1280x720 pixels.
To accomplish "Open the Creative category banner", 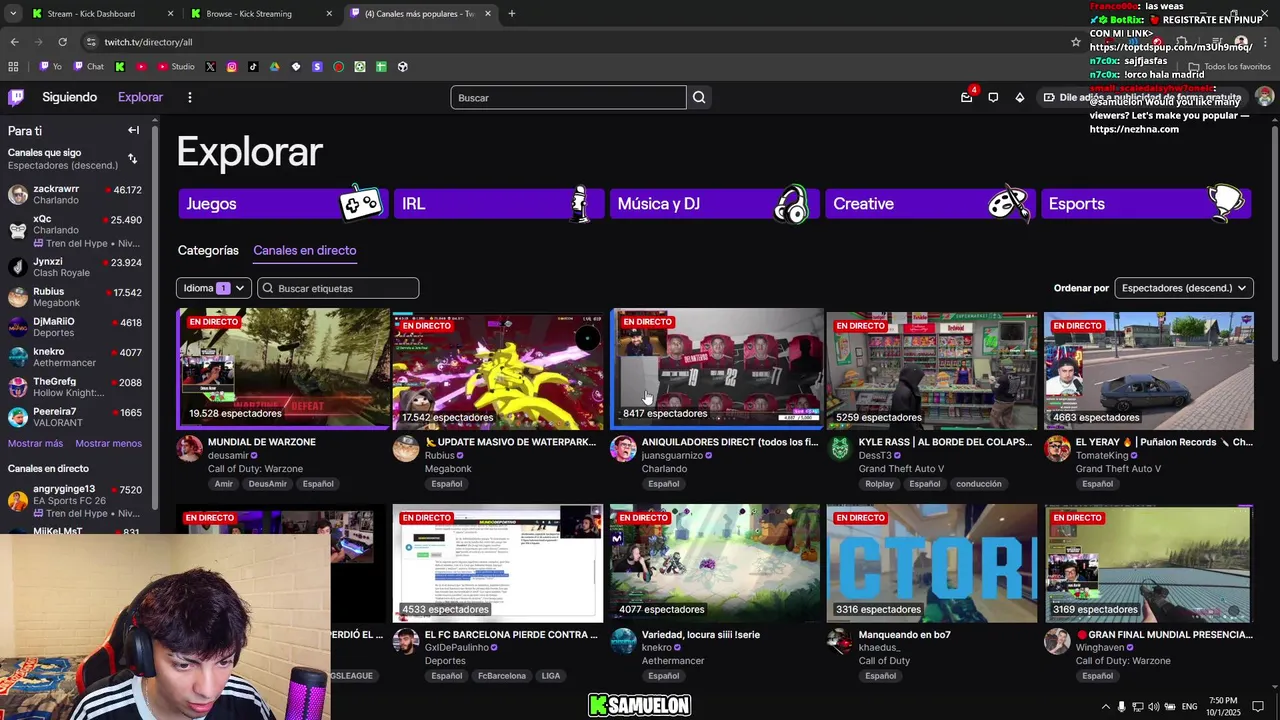I will (930, 203).
